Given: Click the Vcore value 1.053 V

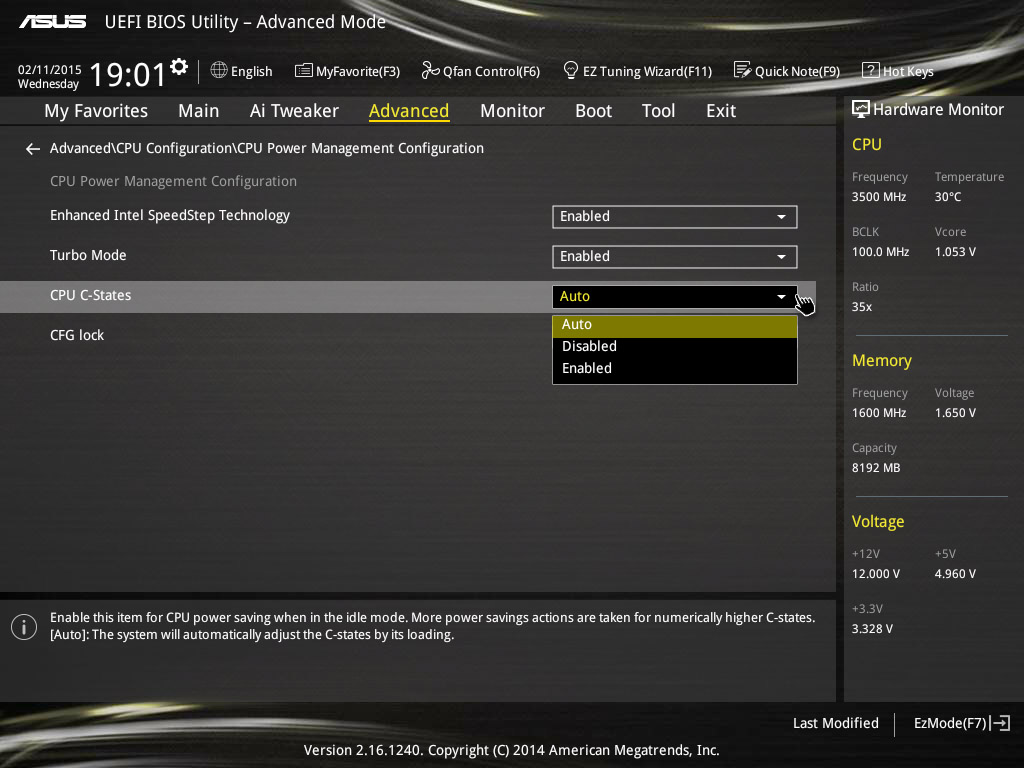Looking at the screenshot, I should coord(955,251).
